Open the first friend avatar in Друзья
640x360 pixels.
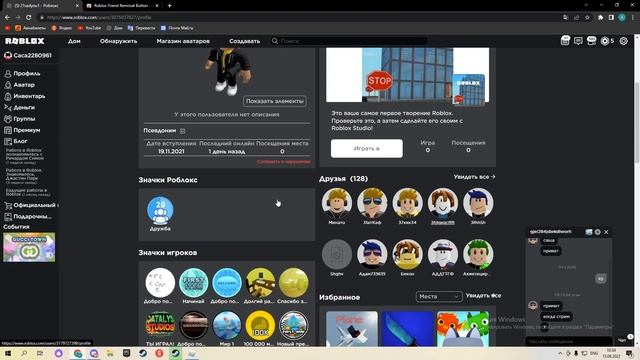(x=337, y=203)
